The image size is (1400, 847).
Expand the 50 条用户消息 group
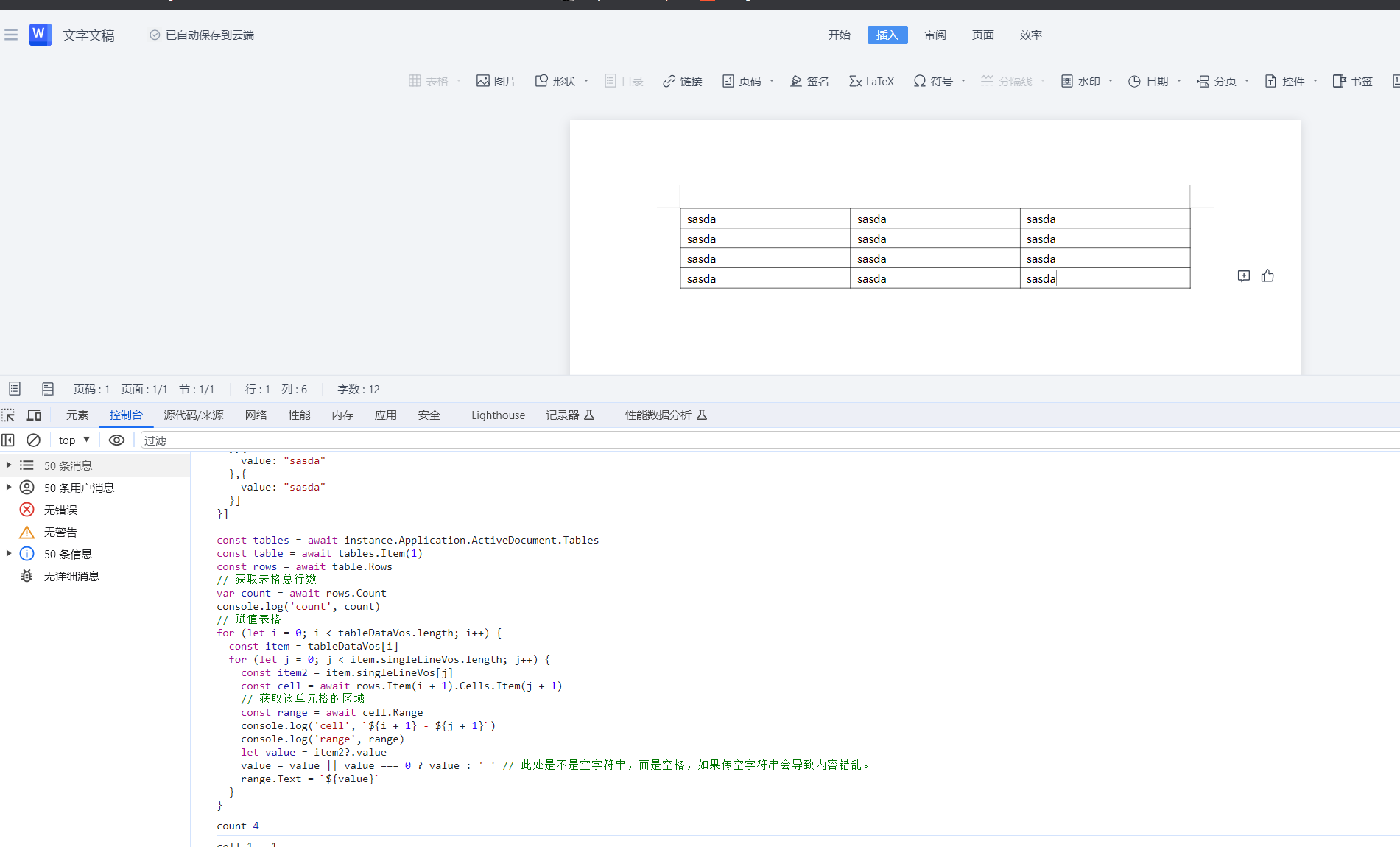(9, 488)
